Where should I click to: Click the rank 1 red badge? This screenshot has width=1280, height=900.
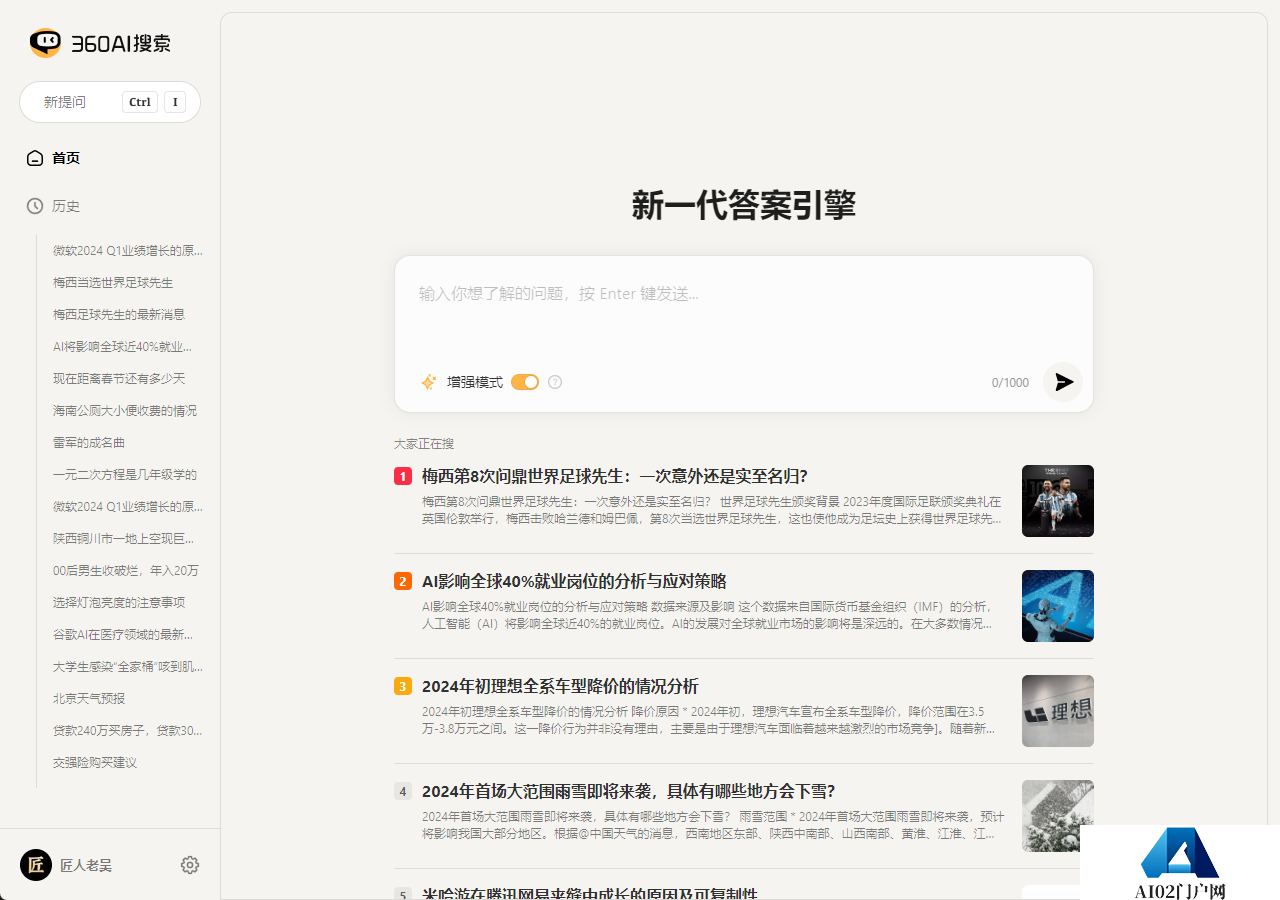pos(403,476)
